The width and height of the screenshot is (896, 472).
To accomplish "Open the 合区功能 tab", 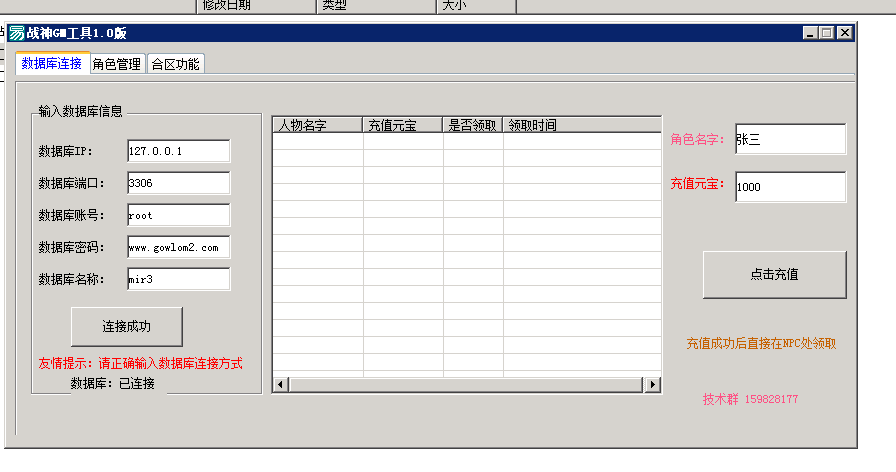I will pyautogui.click(x=176, y=65).
